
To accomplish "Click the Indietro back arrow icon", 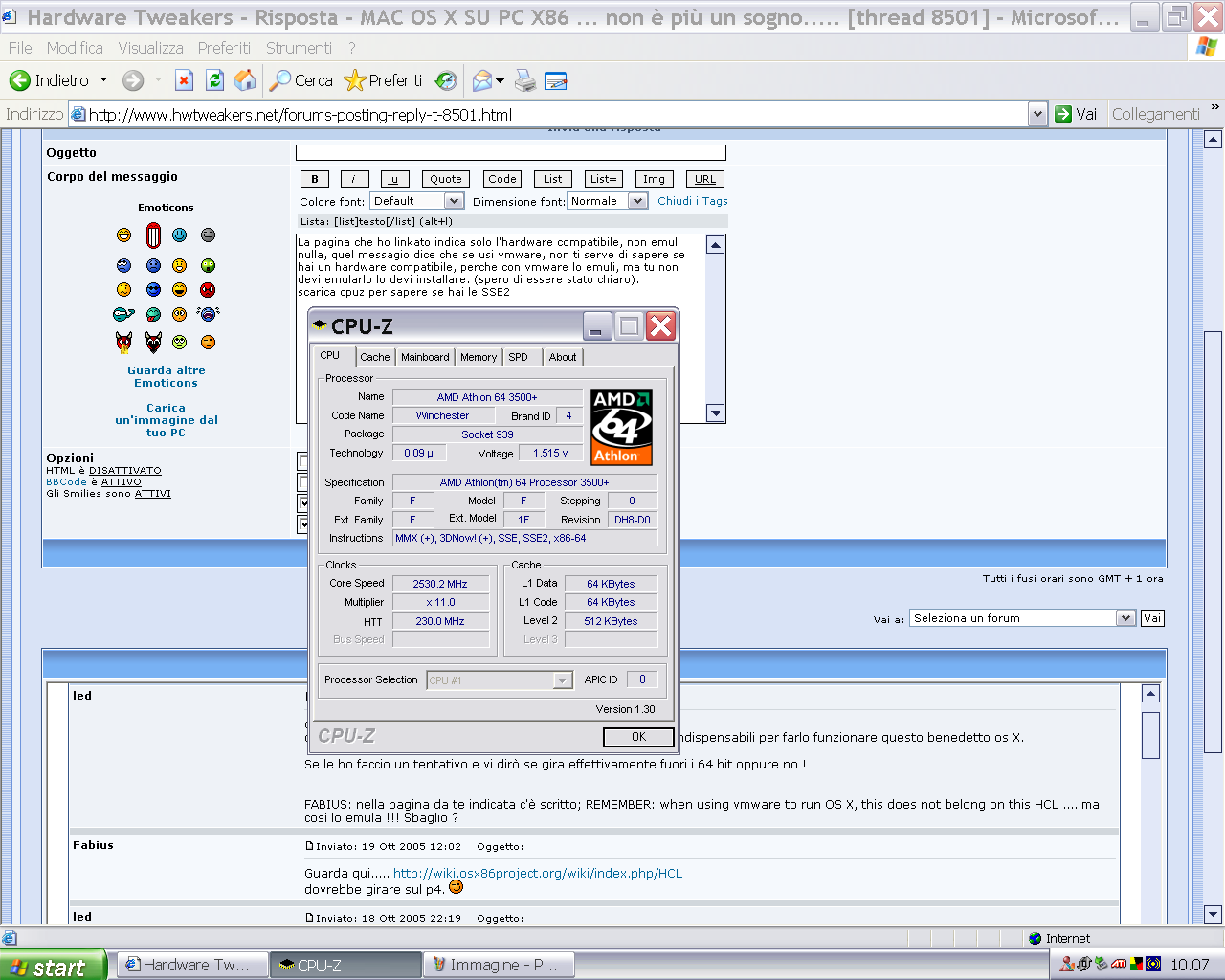I will [19, 81].
